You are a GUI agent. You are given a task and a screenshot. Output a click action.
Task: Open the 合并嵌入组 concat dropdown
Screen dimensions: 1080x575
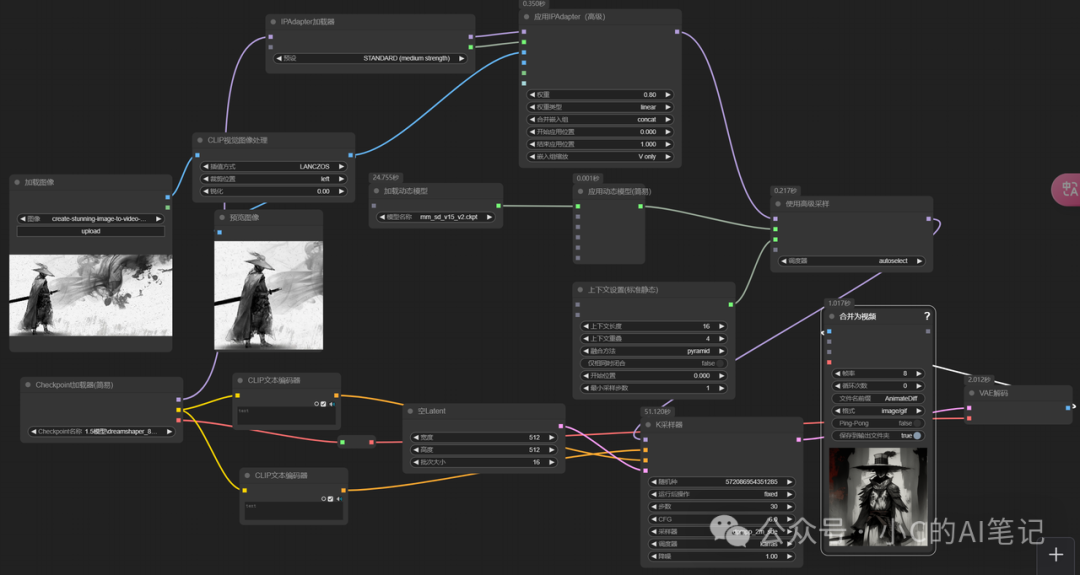(x=599, y=120)
